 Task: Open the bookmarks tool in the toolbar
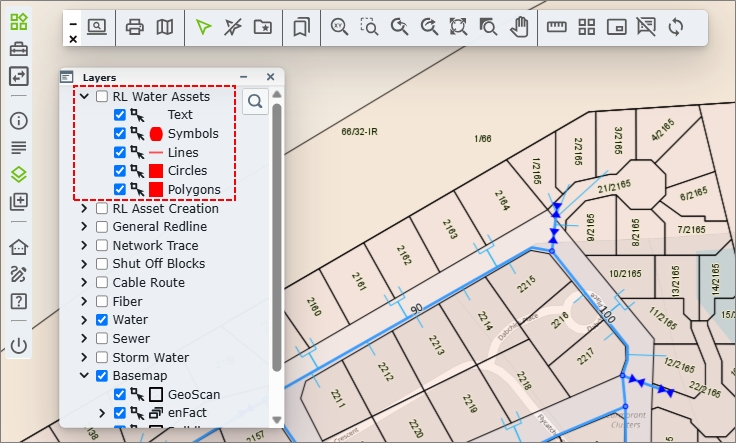[x=300, y=27]
